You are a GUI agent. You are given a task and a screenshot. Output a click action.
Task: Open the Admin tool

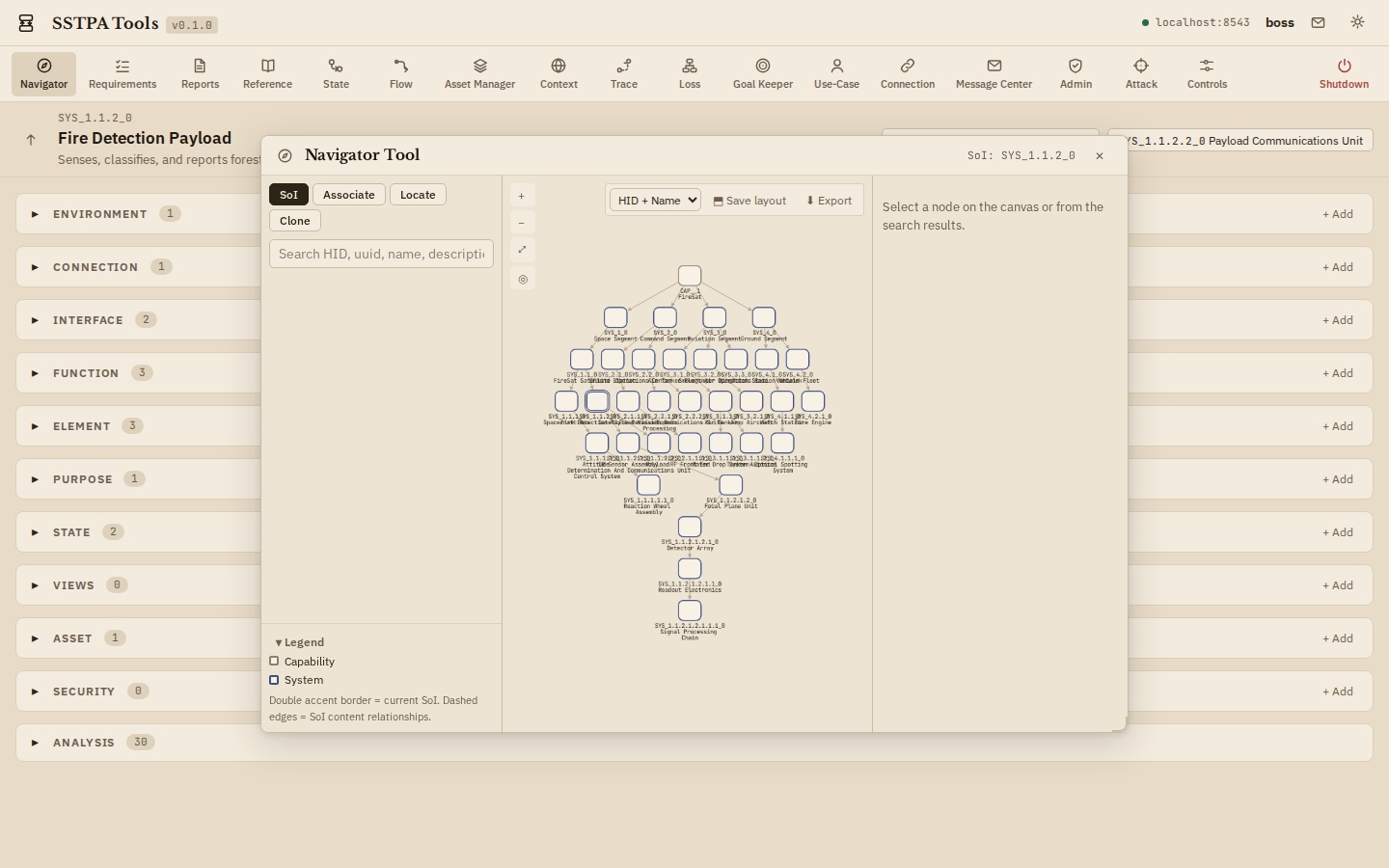(1076, 73)
